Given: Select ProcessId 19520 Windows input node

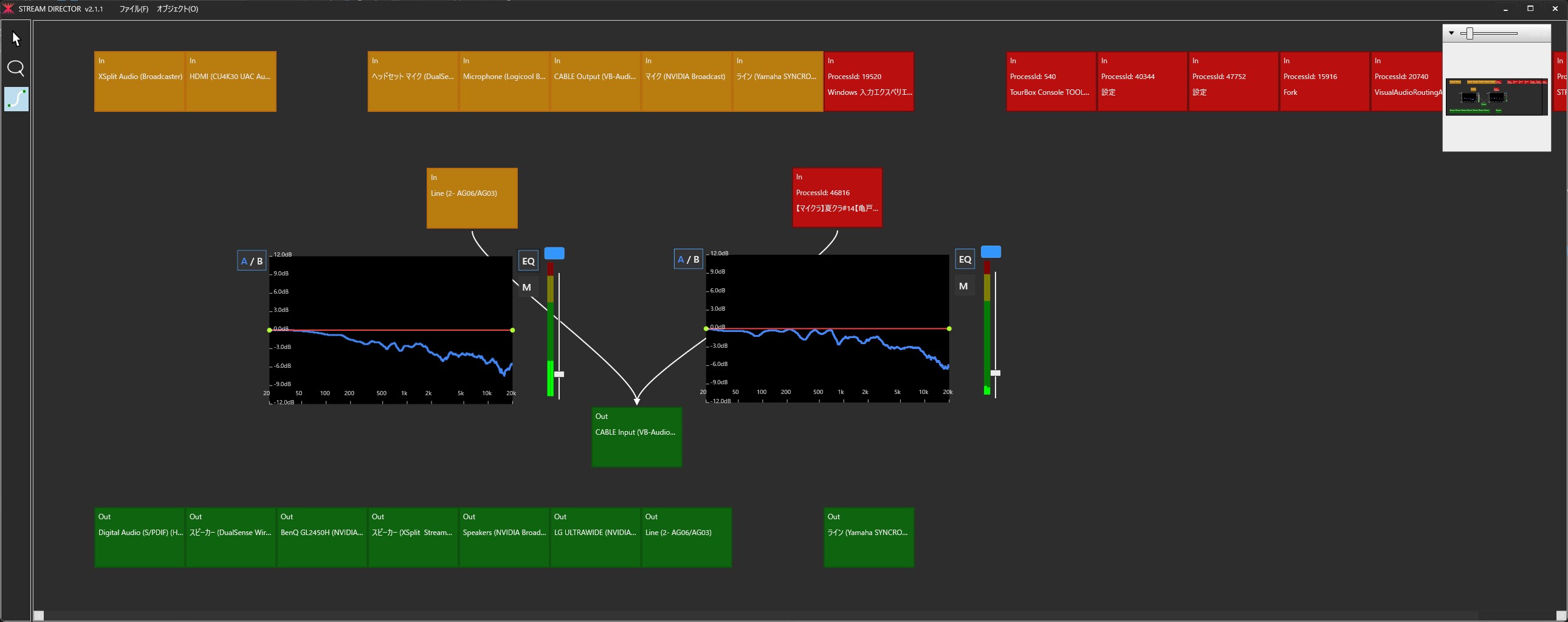Looking at the screenshot, I should (x=868, y=81).
